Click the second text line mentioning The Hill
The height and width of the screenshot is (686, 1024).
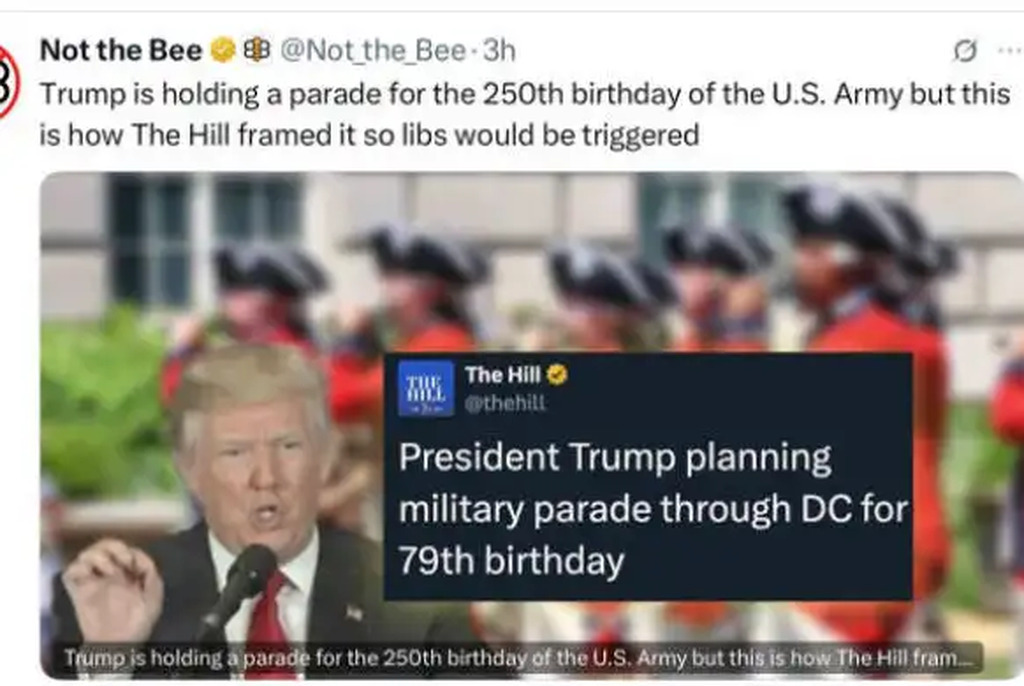tap(370, 135)
